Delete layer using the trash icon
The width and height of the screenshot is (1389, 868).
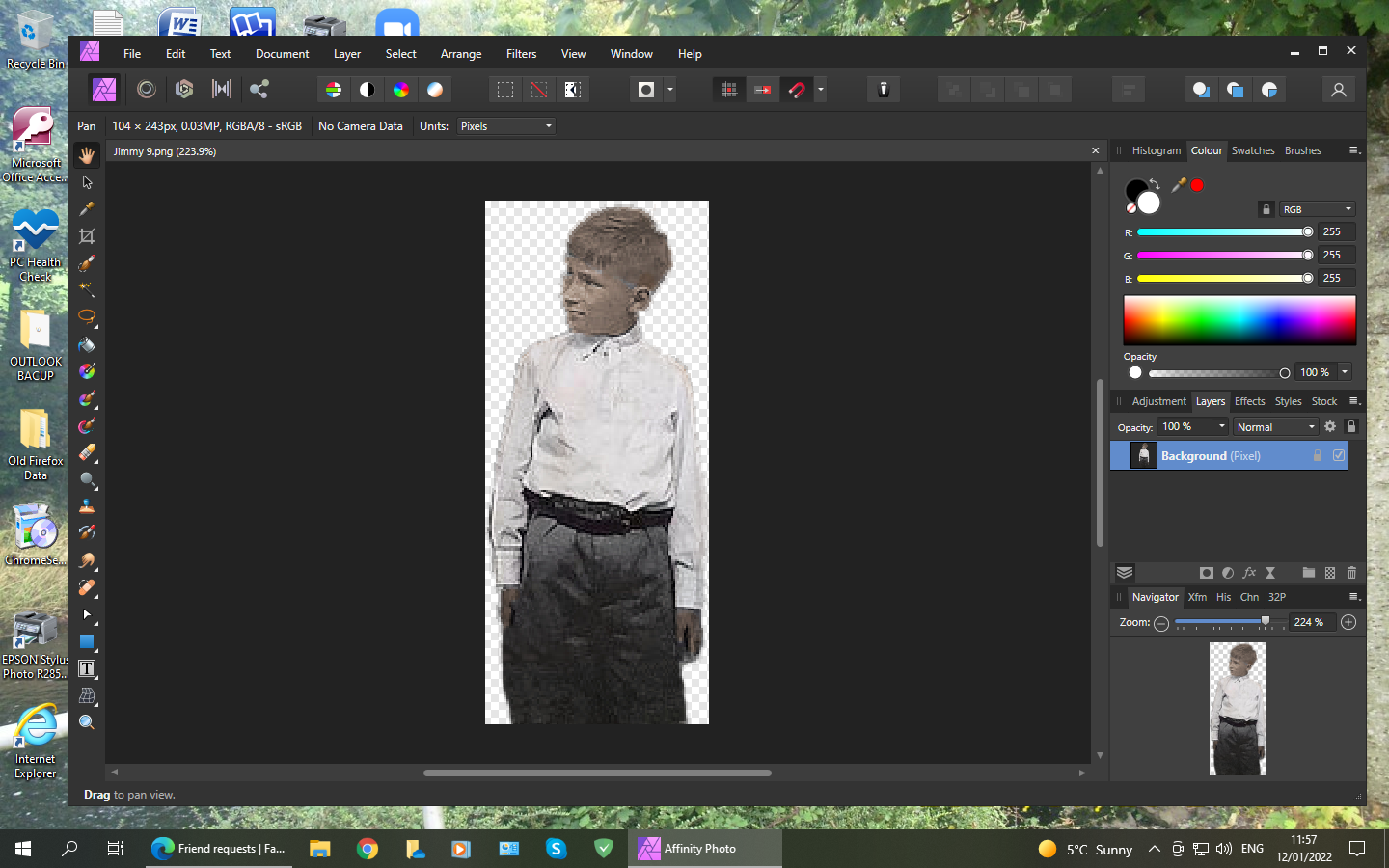click(x=1351, y=573)
